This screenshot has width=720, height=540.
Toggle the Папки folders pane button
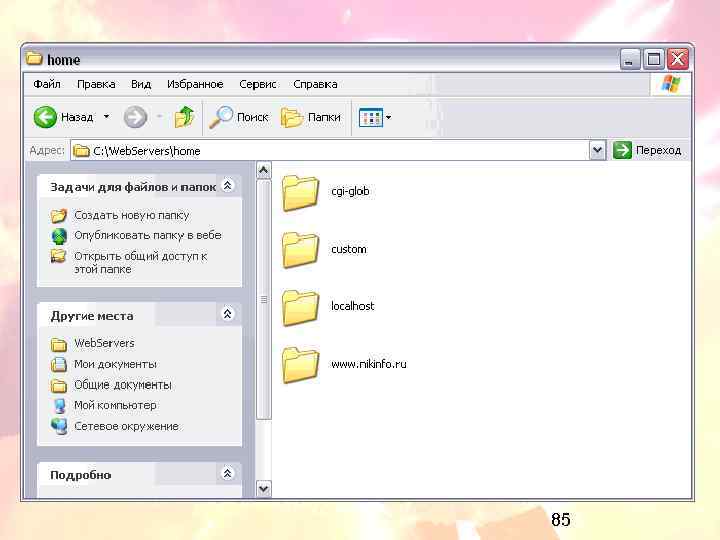(x=311, y=118)
